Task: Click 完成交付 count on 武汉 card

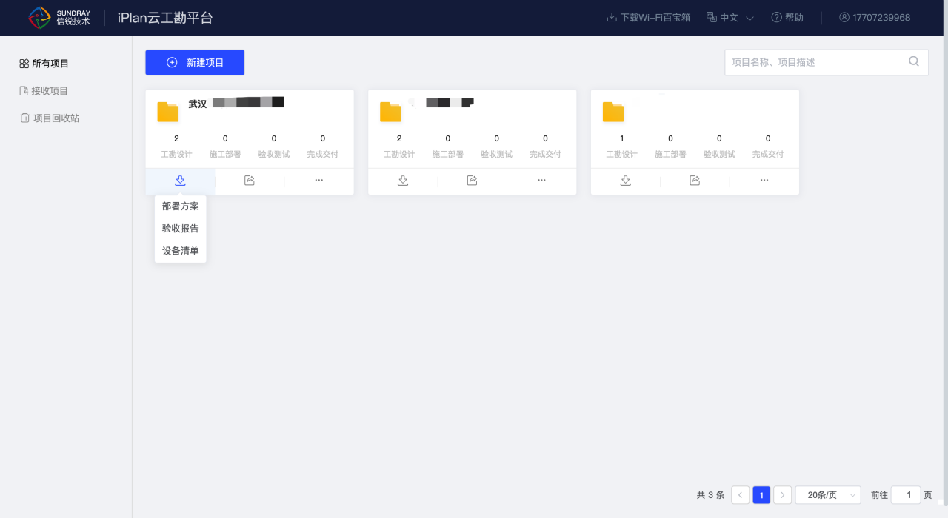Action: pyautogui.click(x=322, y=139)
